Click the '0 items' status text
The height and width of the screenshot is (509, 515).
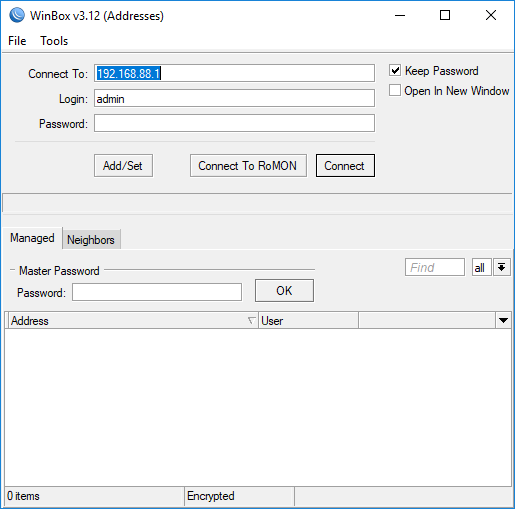click(x=23, y=496)
